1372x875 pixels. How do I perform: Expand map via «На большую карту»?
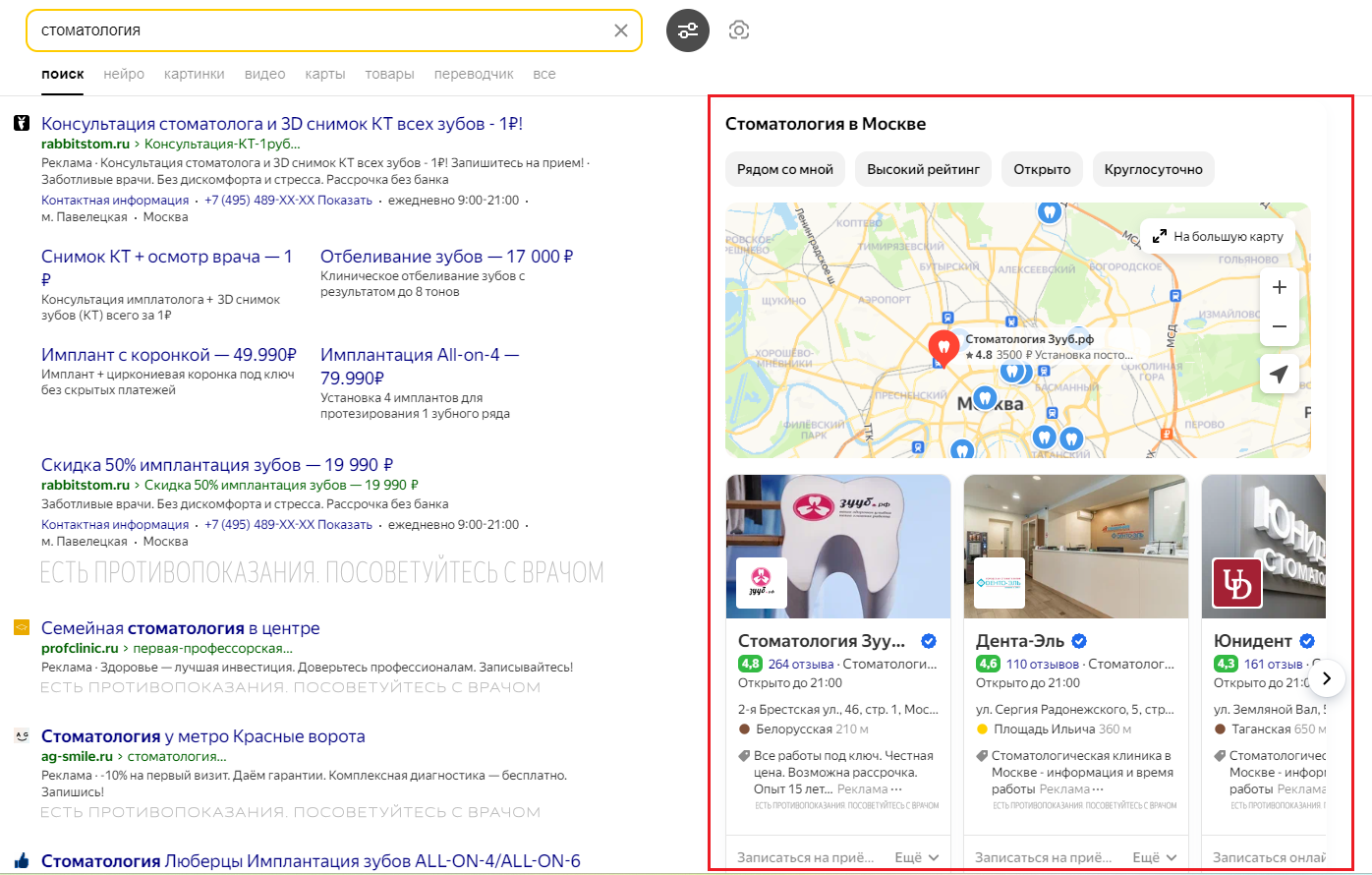tap(1218, 236)
